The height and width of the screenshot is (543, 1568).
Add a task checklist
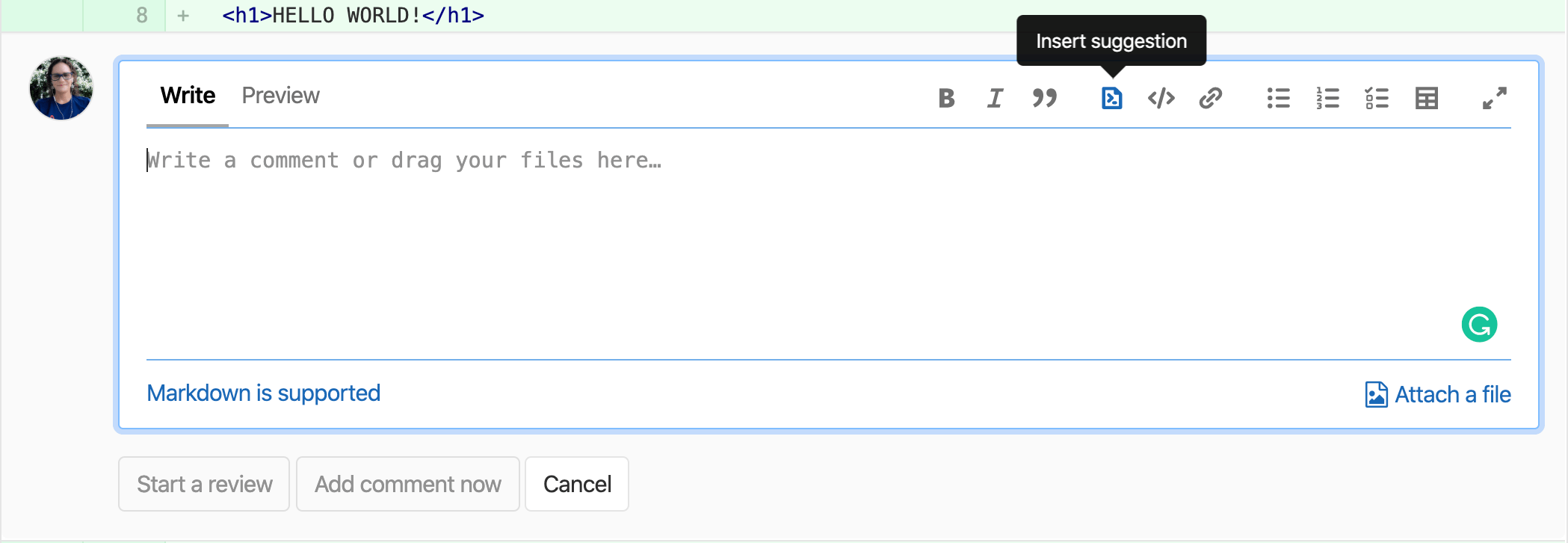(x=1377, y=98)
